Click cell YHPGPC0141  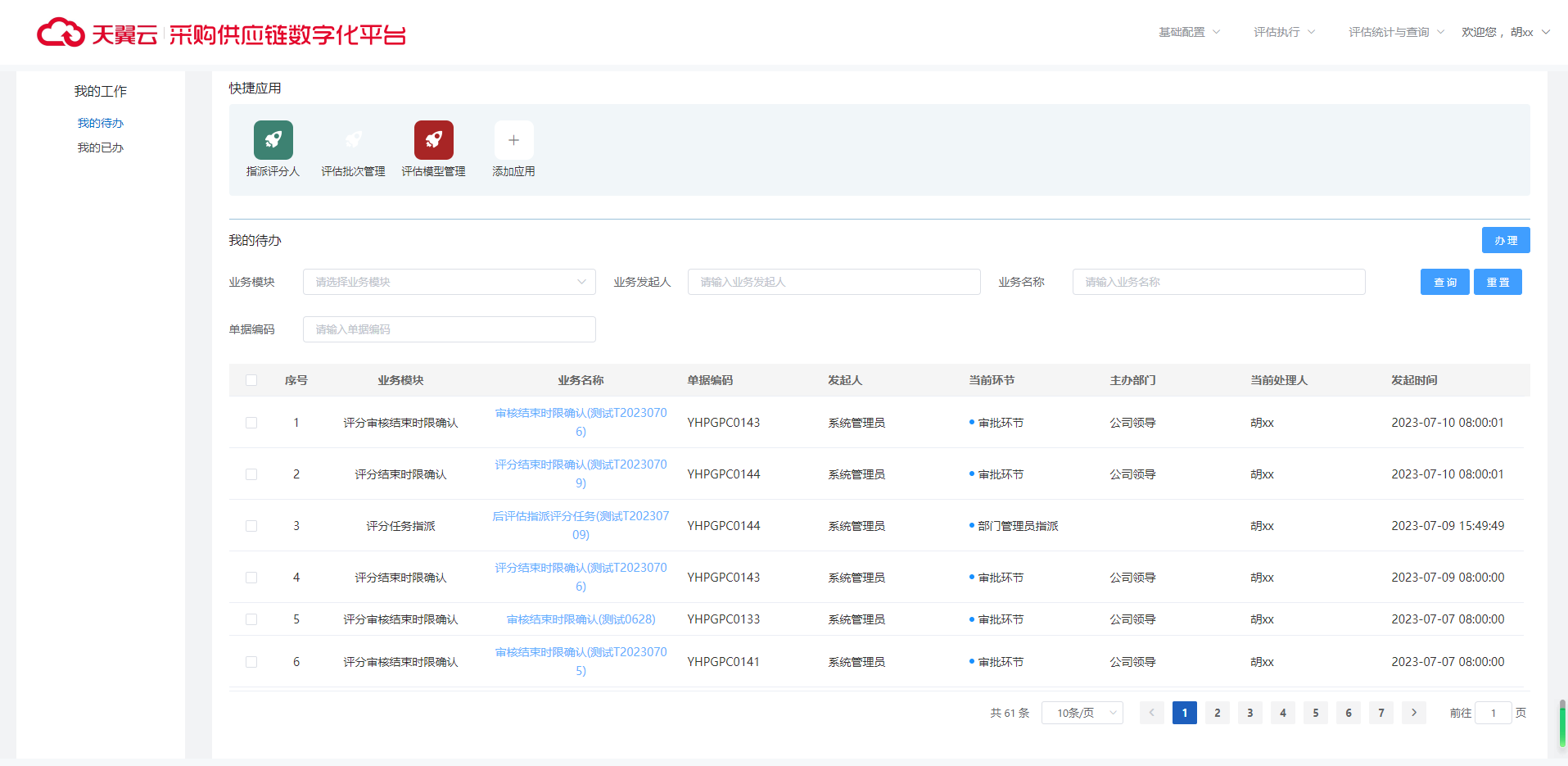[724, 662]
